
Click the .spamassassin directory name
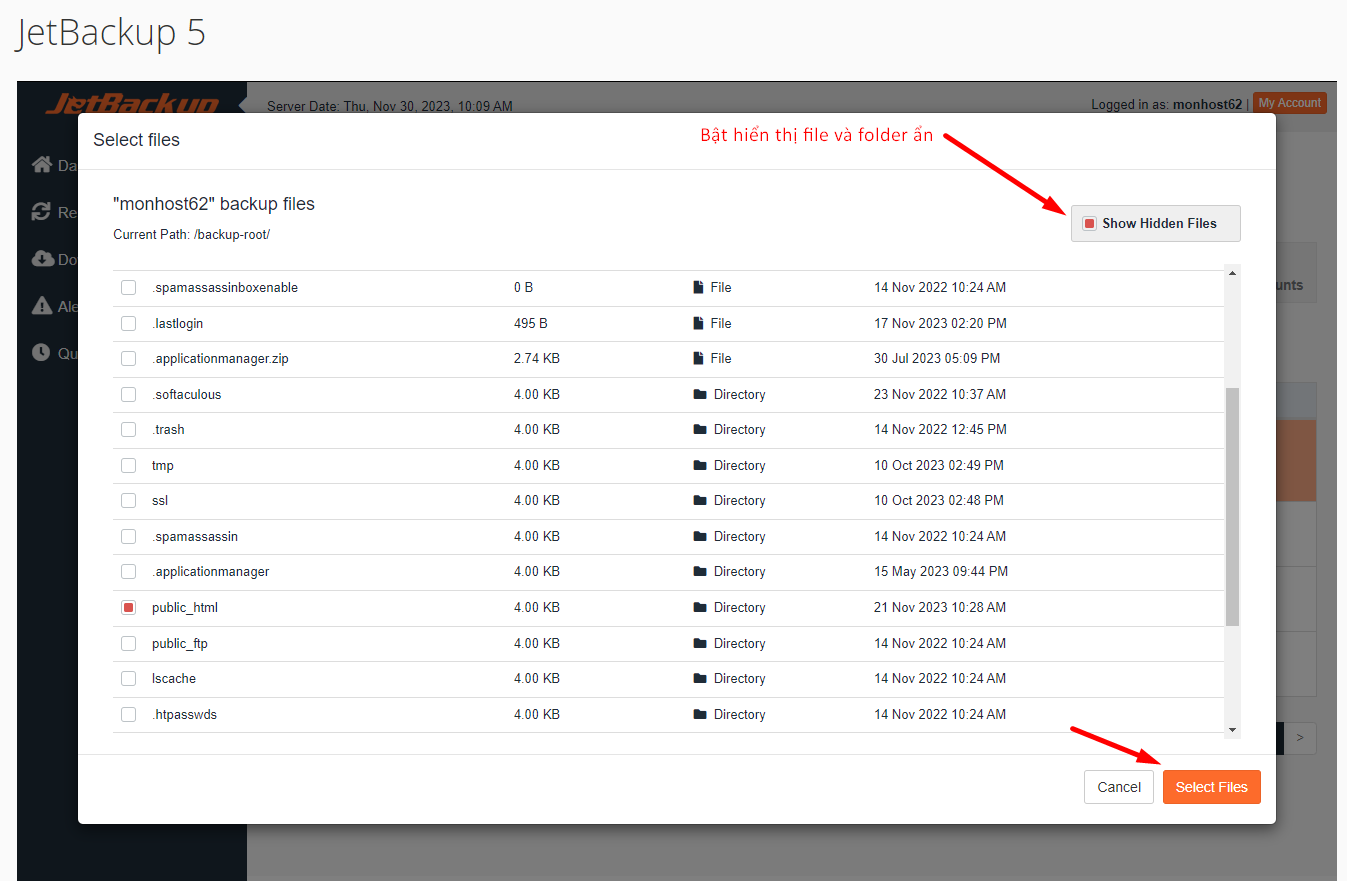click(195, 536)
